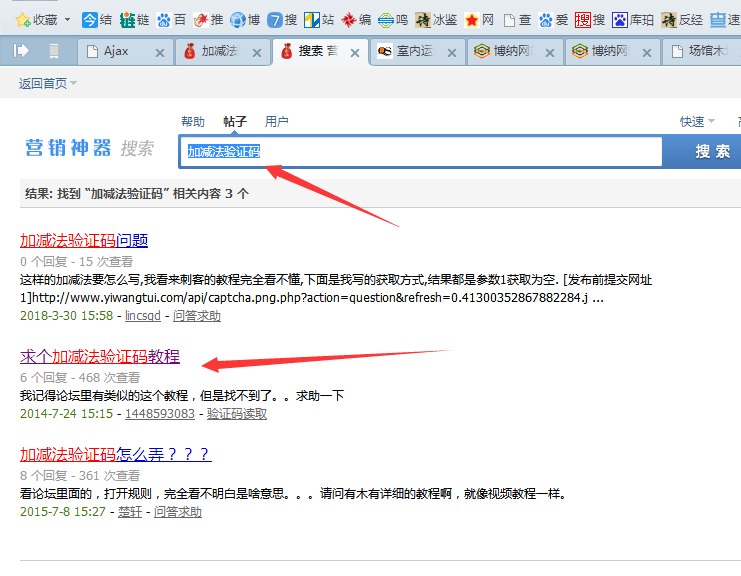Open author link lincsgd
741x576 pixels.
(x=143, y=316)
